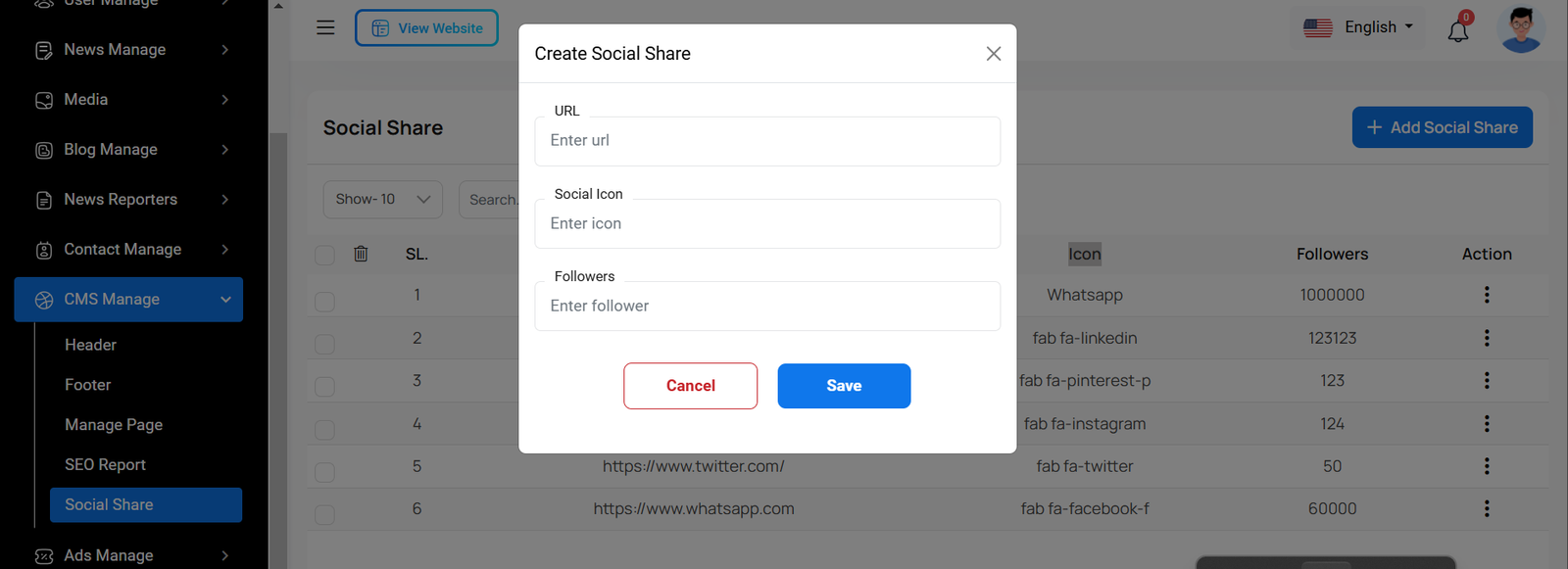Viewport: 1568px width, 569px height.
Task: Open the Show-10 entries dropdown
Action: (382, 200)
